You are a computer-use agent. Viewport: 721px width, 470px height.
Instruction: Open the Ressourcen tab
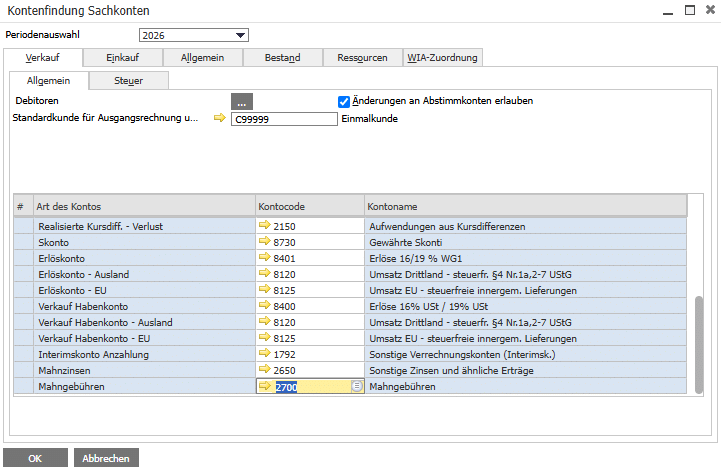(362, 57)
